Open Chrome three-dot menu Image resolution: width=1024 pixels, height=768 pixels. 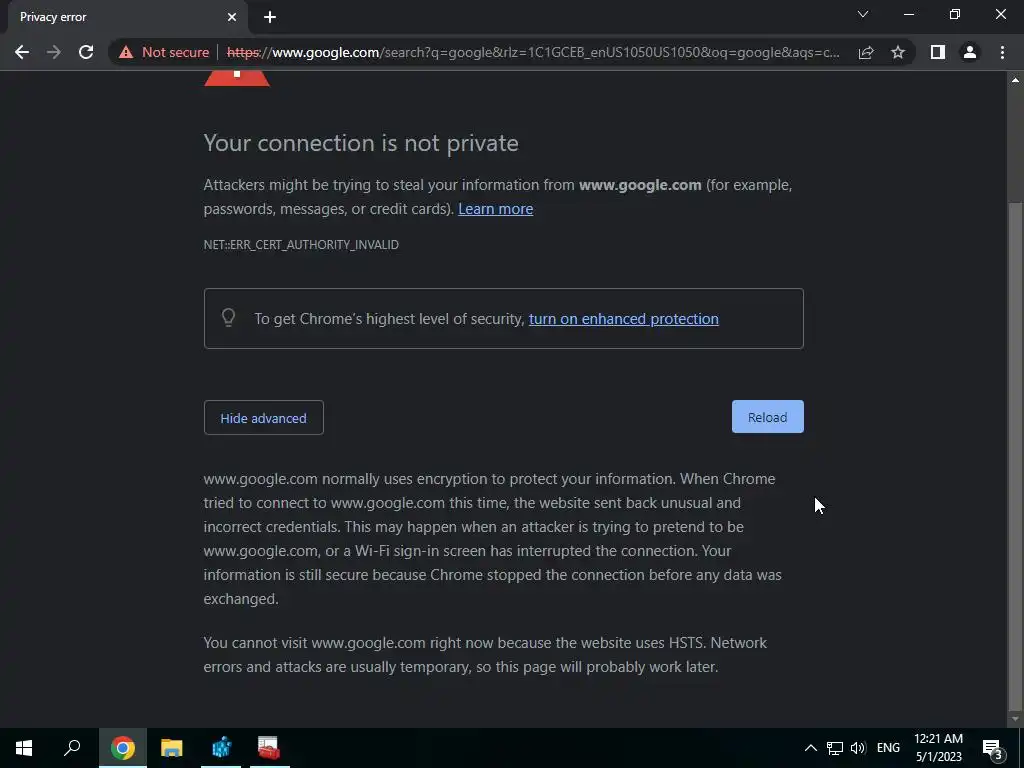[1002, 52]
